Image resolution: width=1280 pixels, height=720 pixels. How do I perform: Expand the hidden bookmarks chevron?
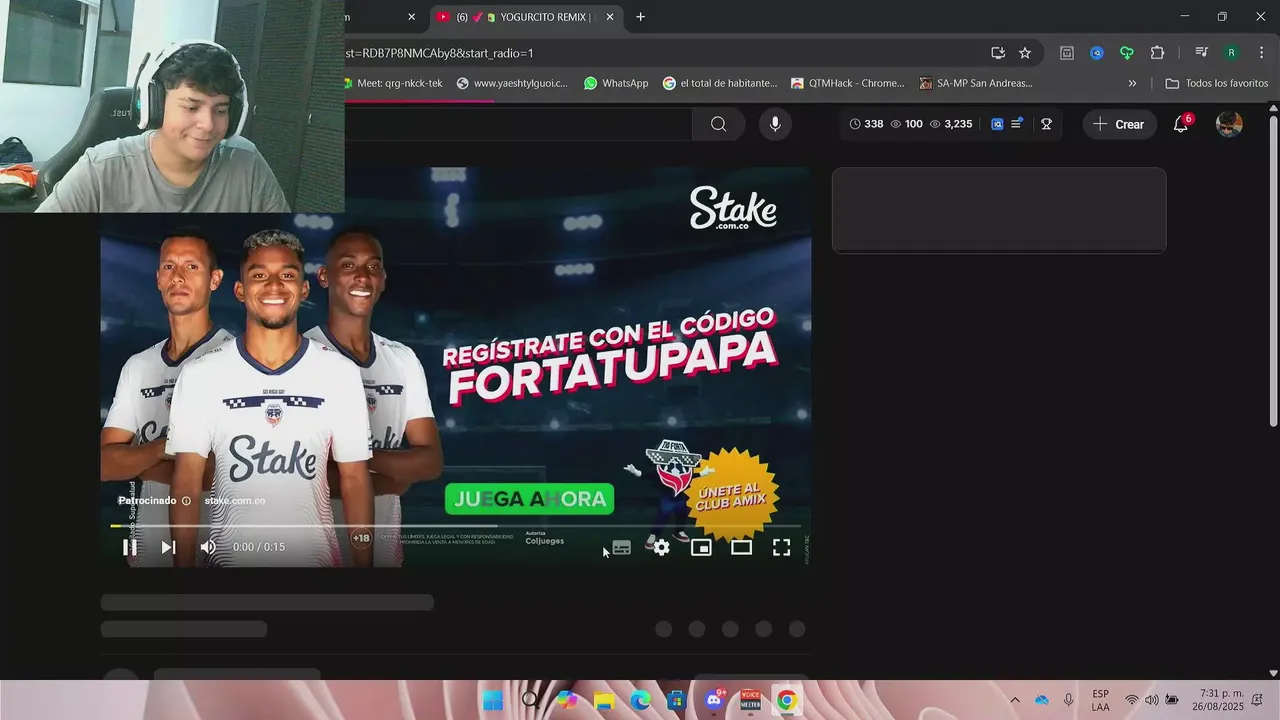pyautogui.click(x=1132, y=83)
